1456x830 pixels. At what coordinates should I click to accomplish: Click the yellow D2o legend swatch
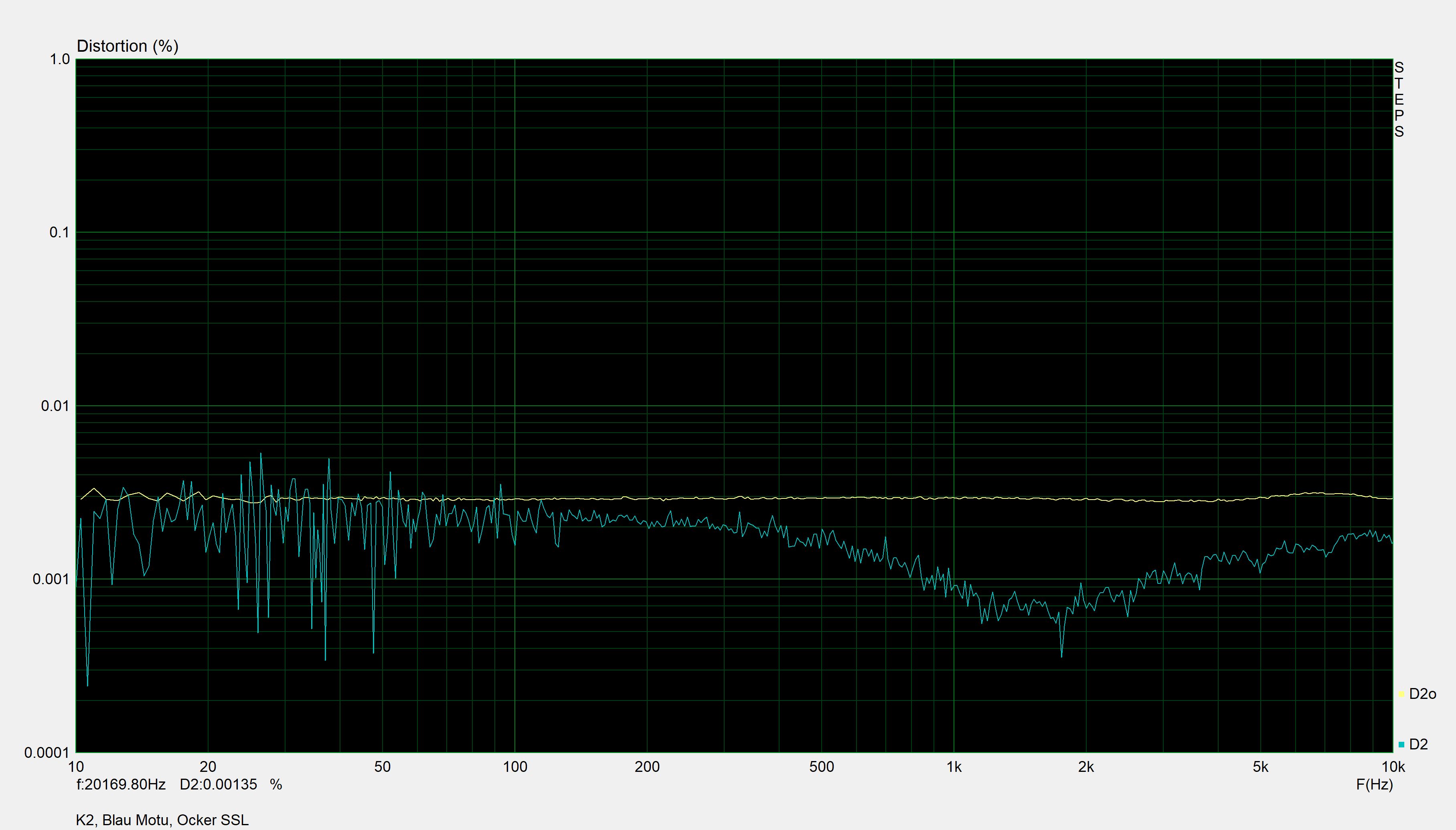(1401, 694)
